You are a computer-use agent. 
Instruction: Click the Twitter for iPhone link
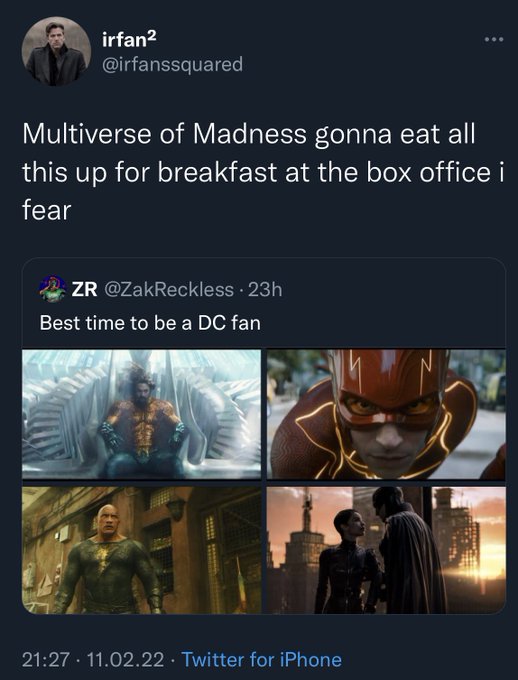[262, 660]
